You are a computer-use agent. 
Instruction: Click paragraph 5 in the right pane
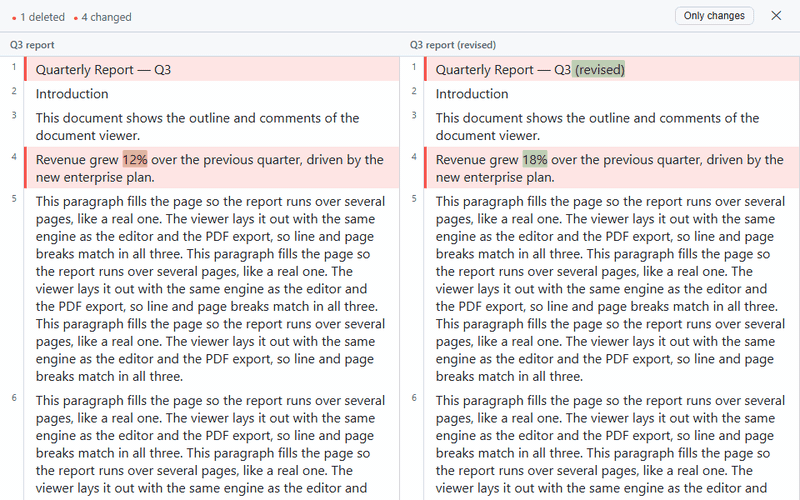click(x=611, y=289)
